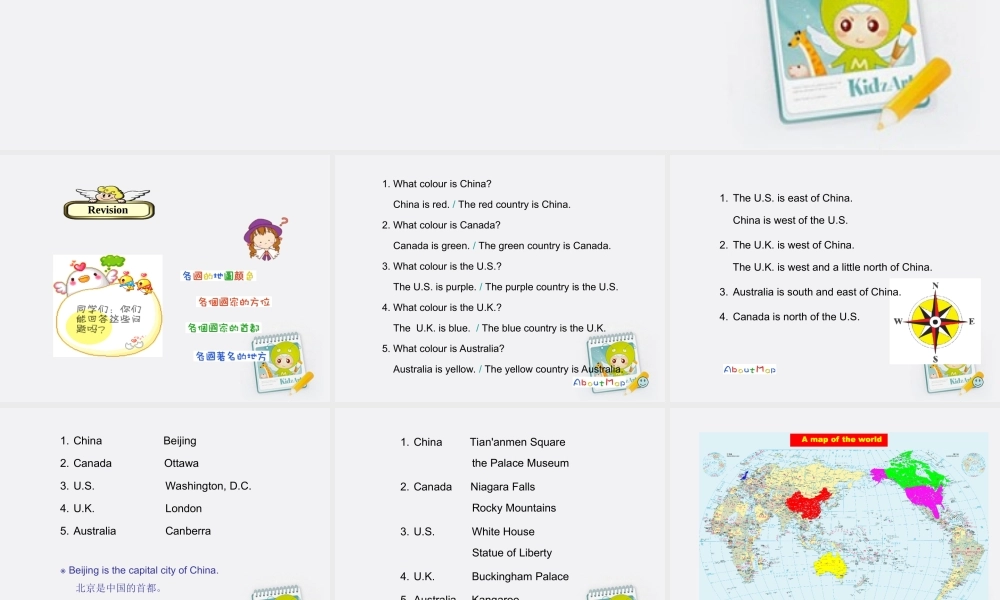1000x600 pixels.
Task: Click the text '各国的地图颜色'
Action: 218,276
